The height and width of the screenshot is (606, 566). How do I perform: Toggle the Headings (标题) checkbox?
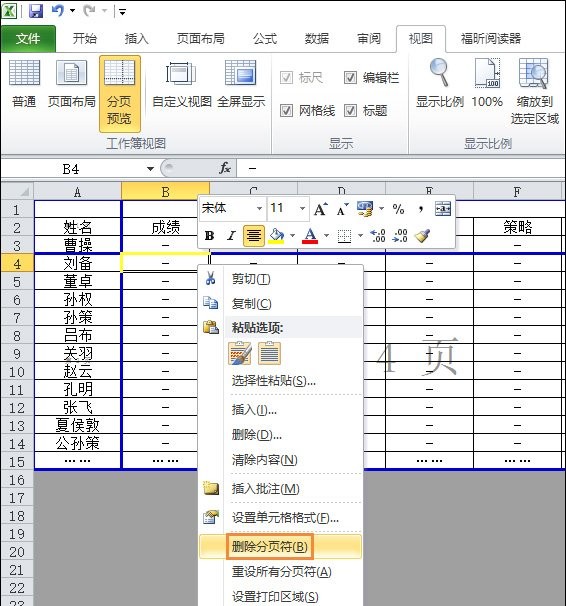tap(350, 111)
